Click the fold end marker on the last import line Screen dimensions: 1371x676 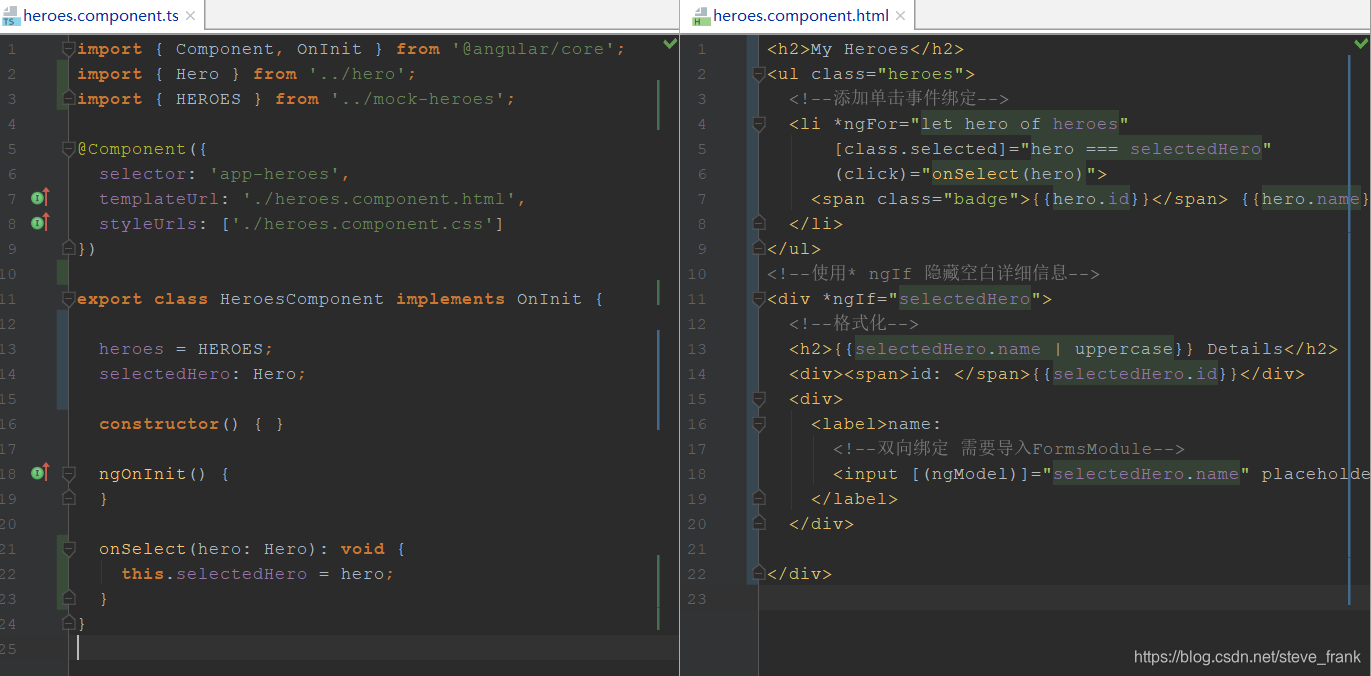tap(68, 98)
